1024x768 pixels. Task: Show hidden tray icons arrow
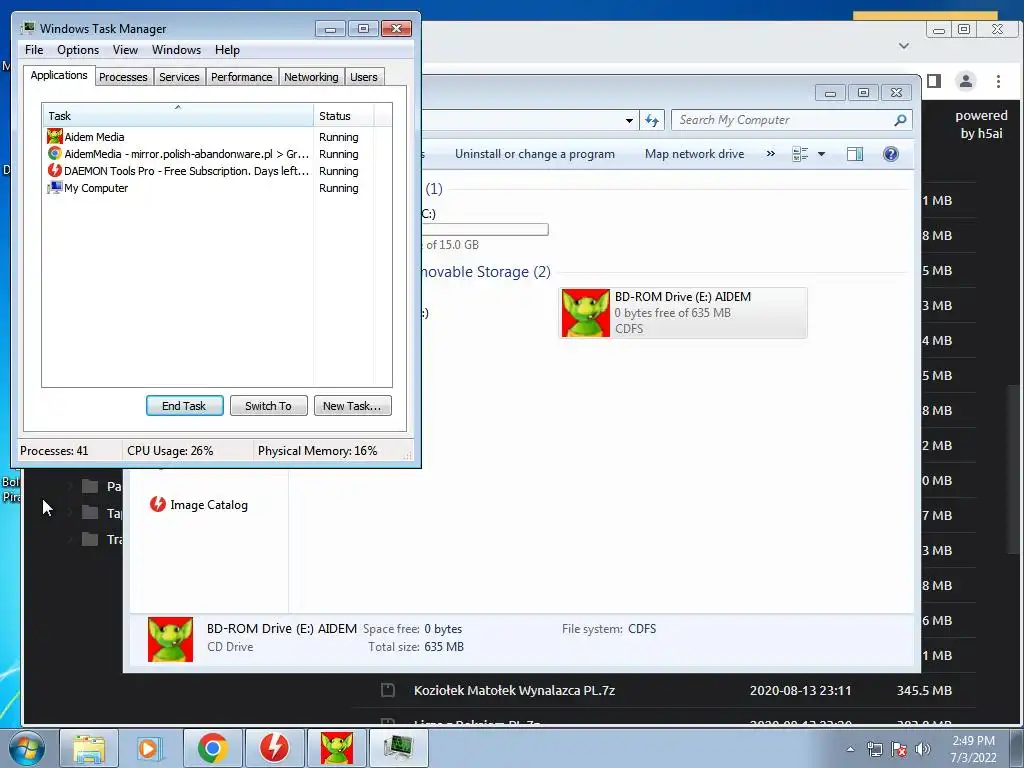tap(850, 749)
